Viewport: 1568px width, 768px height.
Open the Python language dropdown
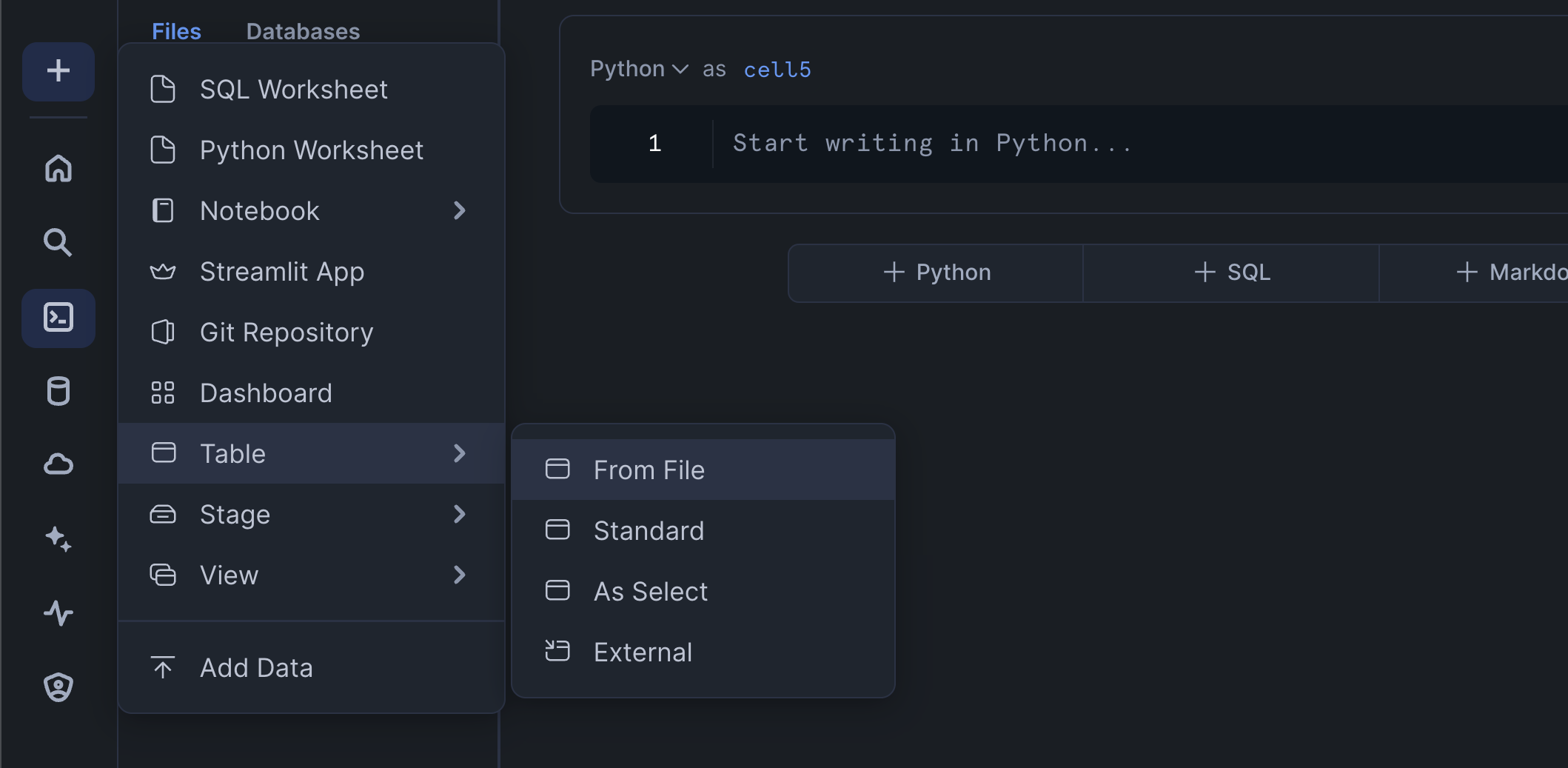pyautogui.click(x=639, y=69)
